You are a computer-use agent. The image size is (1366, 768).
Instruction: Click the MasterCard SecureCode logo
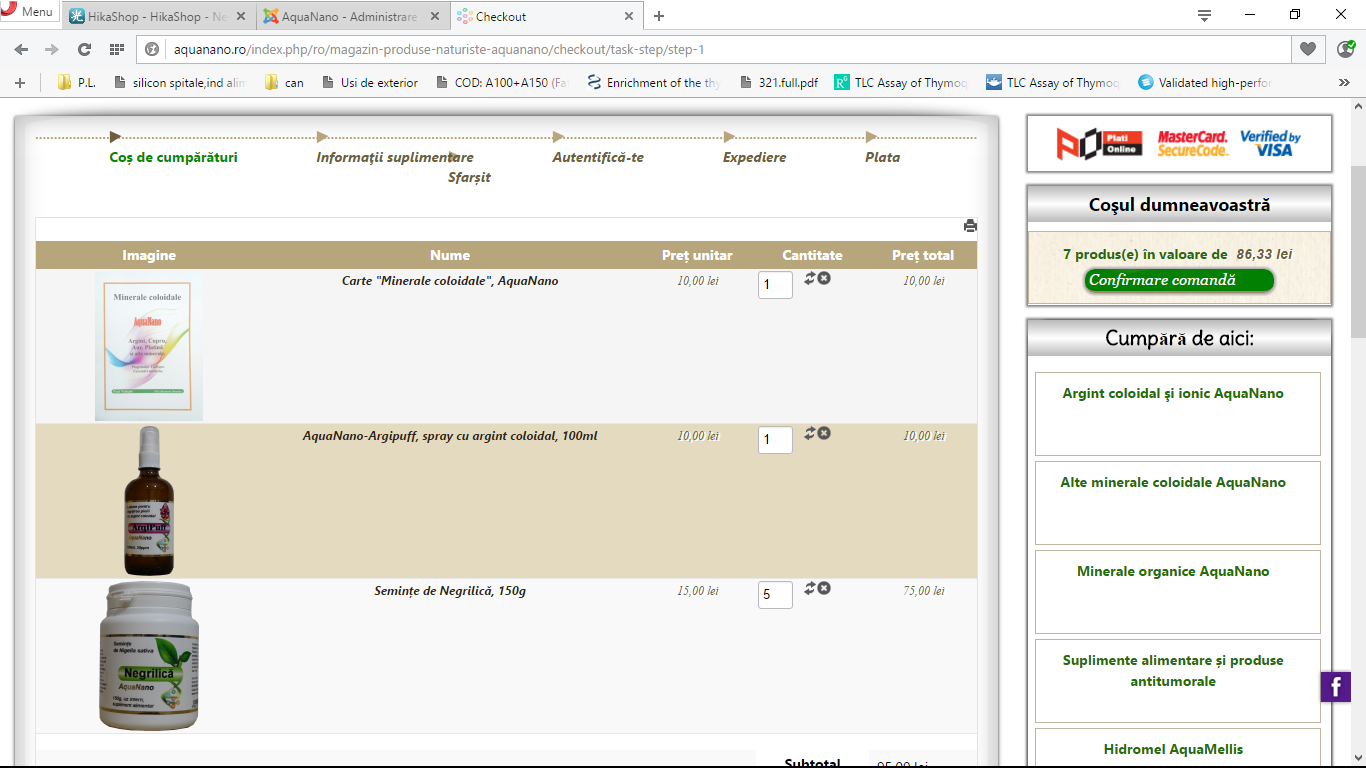pos(1193,144)
